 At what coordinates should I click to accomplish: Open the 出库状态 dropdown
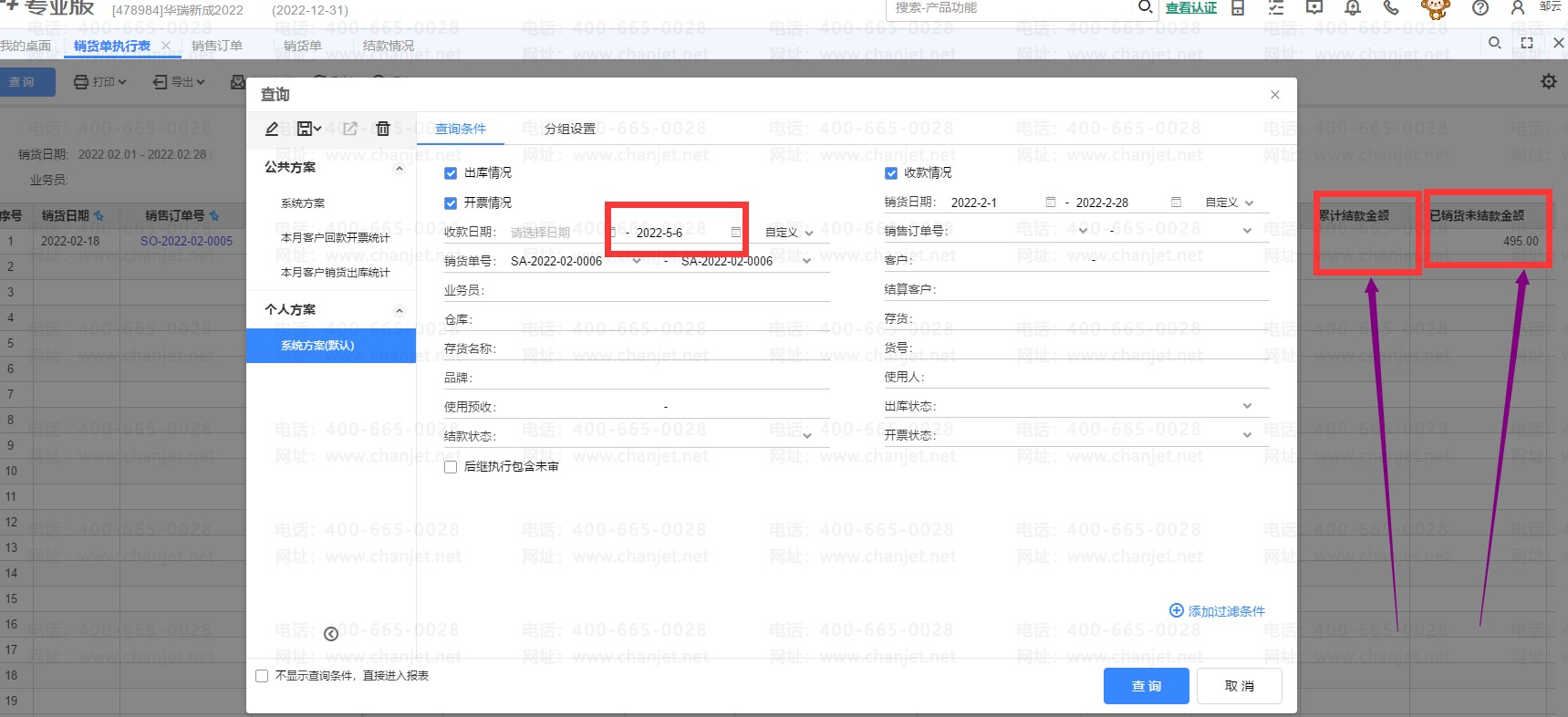[1247, 406]
